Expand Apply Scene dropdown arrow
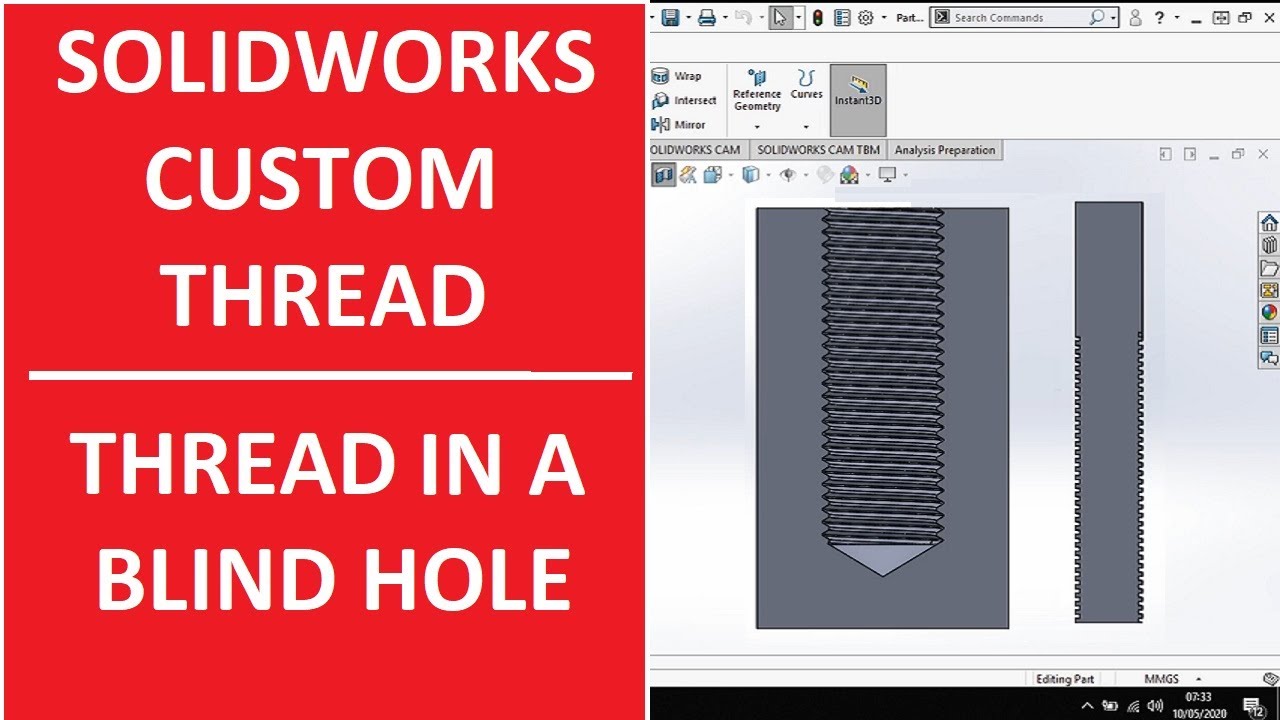 coord(868,175)
